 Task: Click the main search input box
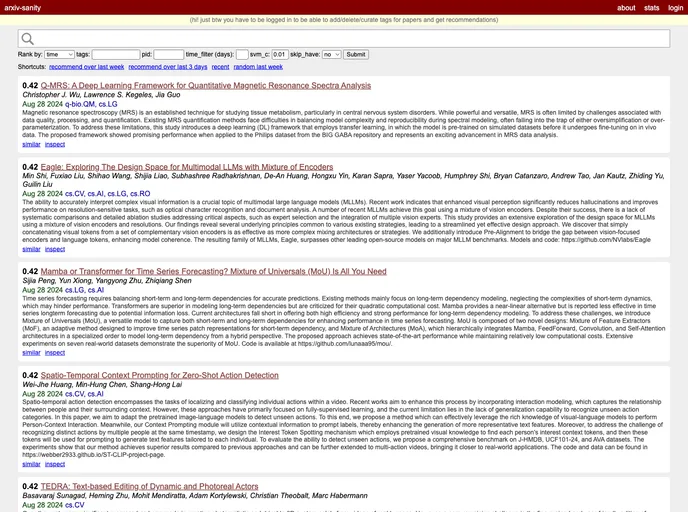tap(344, 39)
